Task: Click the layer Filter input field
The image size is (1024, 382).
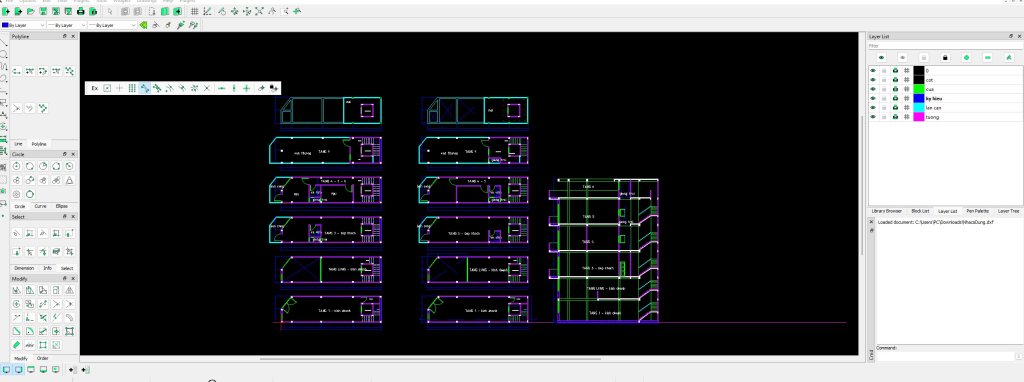Action: [944, 46]
